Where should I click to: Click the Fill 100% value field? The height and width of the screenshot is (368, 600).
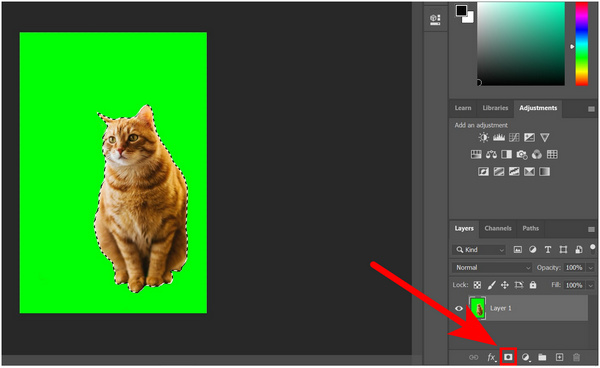[x=574, y=285]
